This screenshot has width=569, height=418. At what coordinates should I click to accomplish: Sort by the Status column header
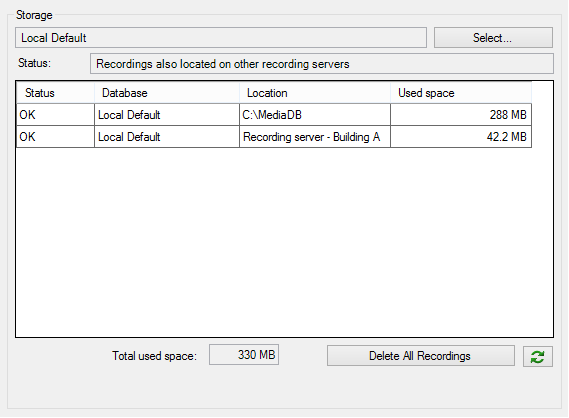[55, 93]
